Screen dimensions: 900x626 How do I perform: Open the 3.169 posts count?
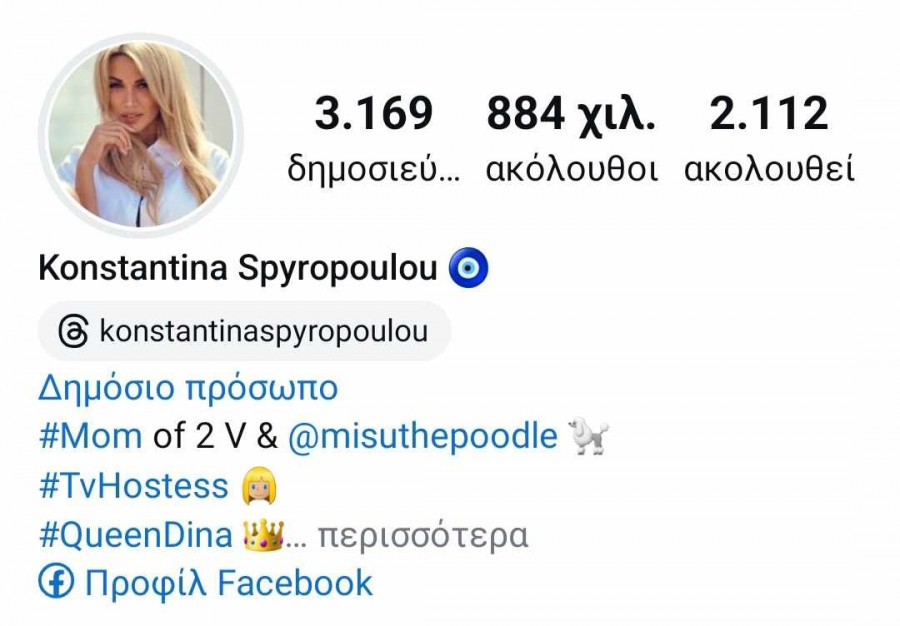tap(374, 138)
